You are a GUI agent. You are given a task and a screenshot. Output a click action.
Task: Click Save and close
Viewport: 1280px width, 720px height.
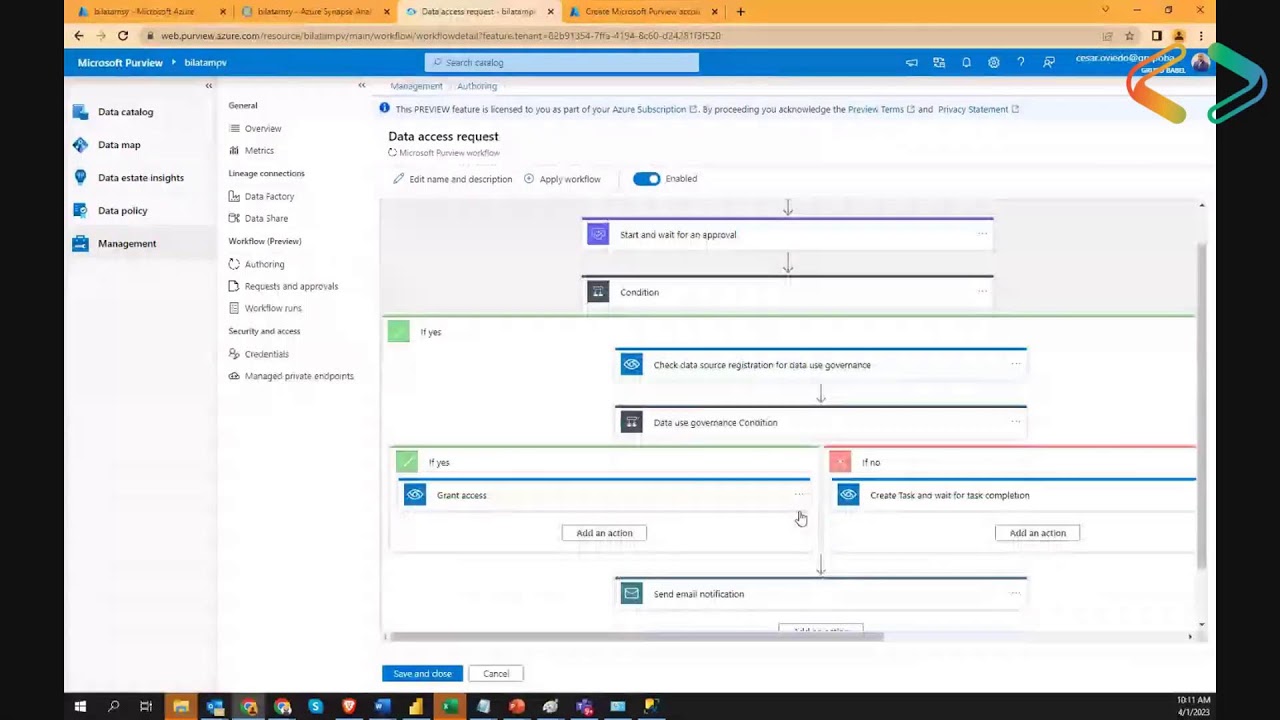pyautogui.click(x=422, y=674)
